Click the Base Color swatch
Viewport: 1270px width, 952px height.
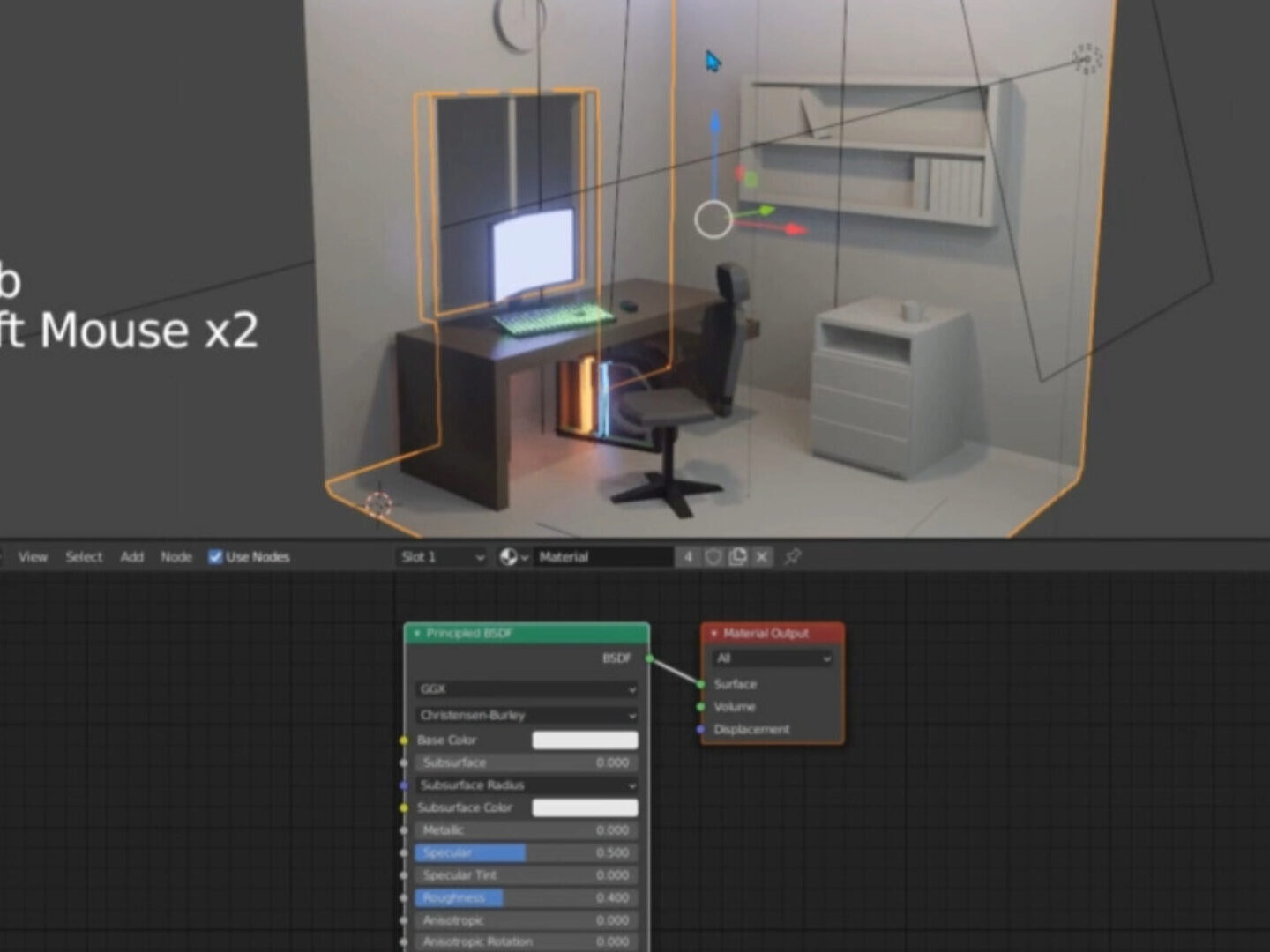pyautogui.click(x=585, y=740)
